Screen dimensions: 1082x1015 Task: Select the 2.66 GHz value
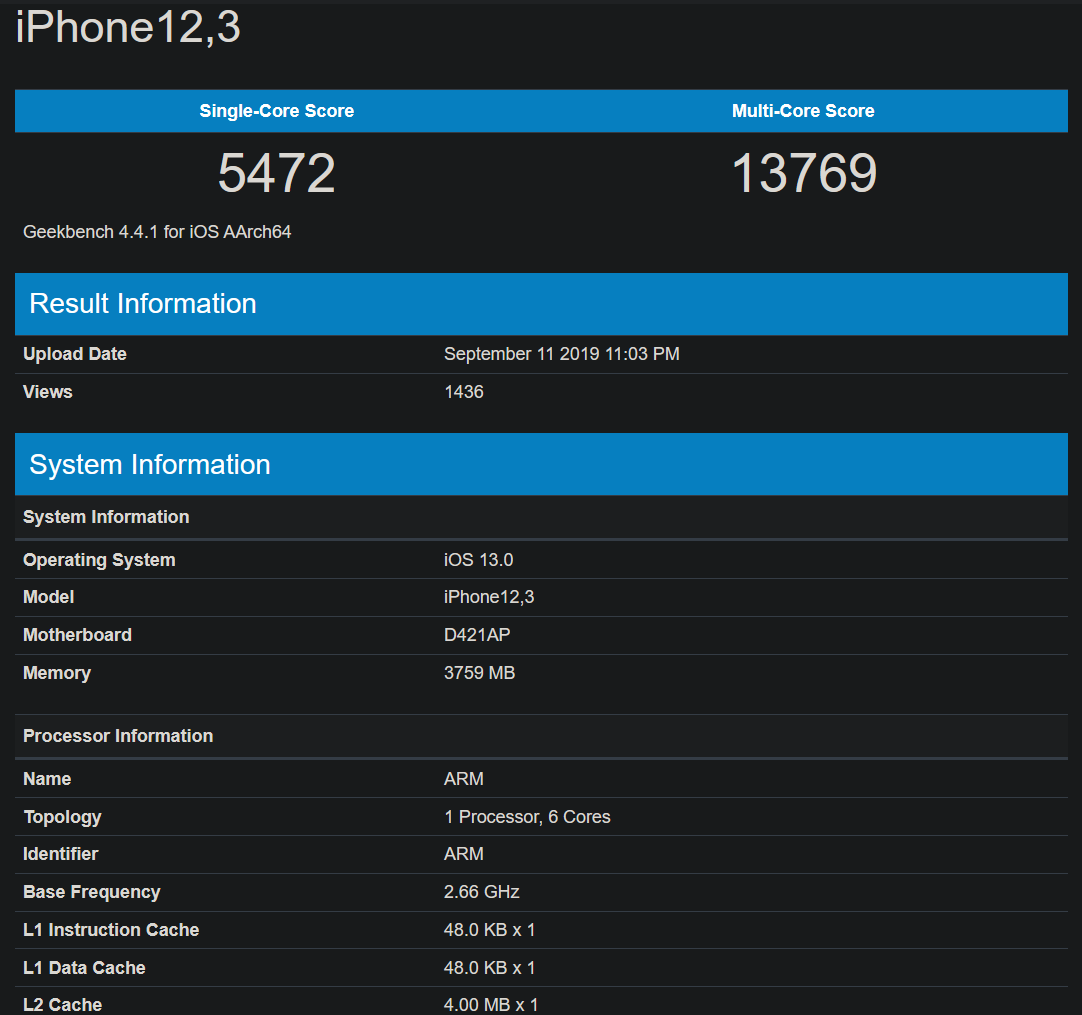482,892
